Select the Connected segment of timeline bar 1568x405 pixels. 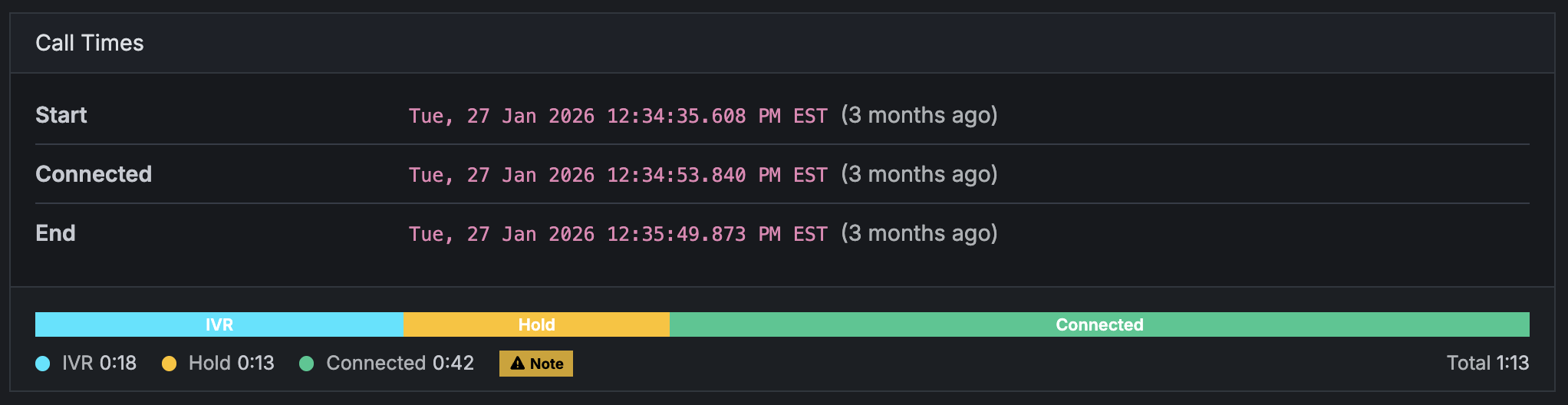tap(1099, 324)
